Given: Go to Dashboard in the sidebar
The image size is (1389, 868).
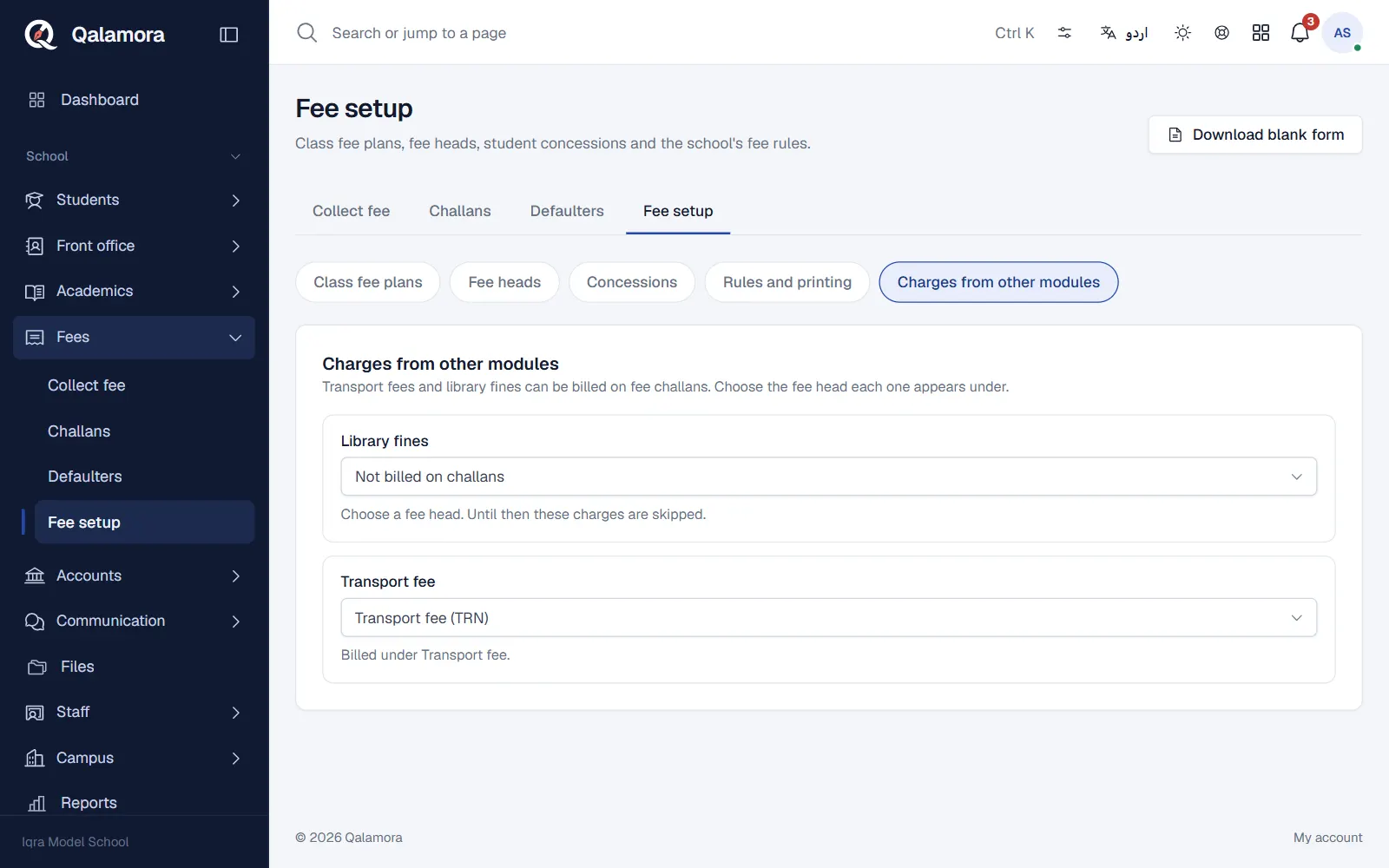Looking at the screenshot, I should pyautogui.click(x=135, y=100).
